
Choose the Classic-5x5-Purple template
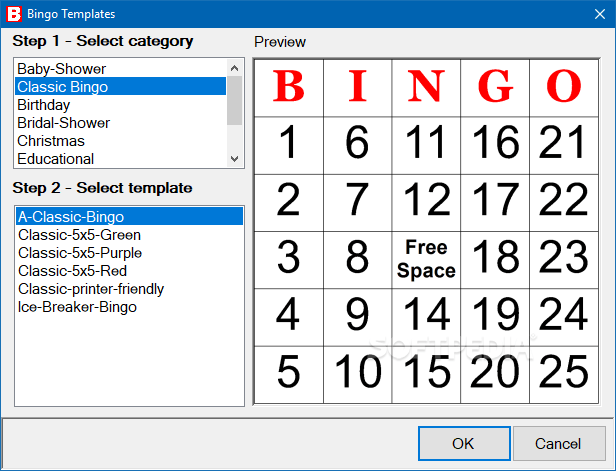click(x=129, y=253)
